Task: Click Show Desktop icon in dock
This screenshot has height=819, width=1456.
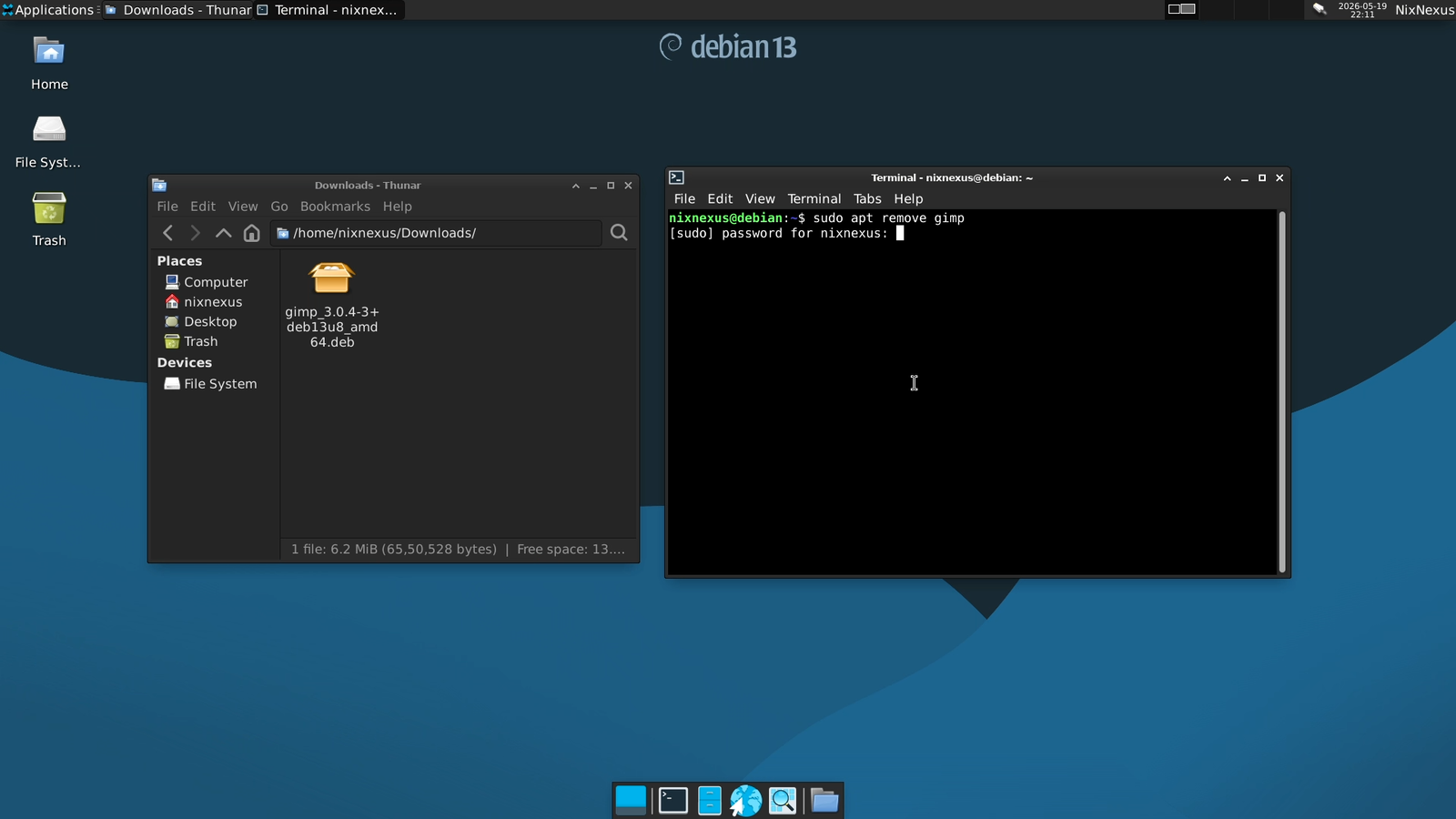Action: (631, 800)
